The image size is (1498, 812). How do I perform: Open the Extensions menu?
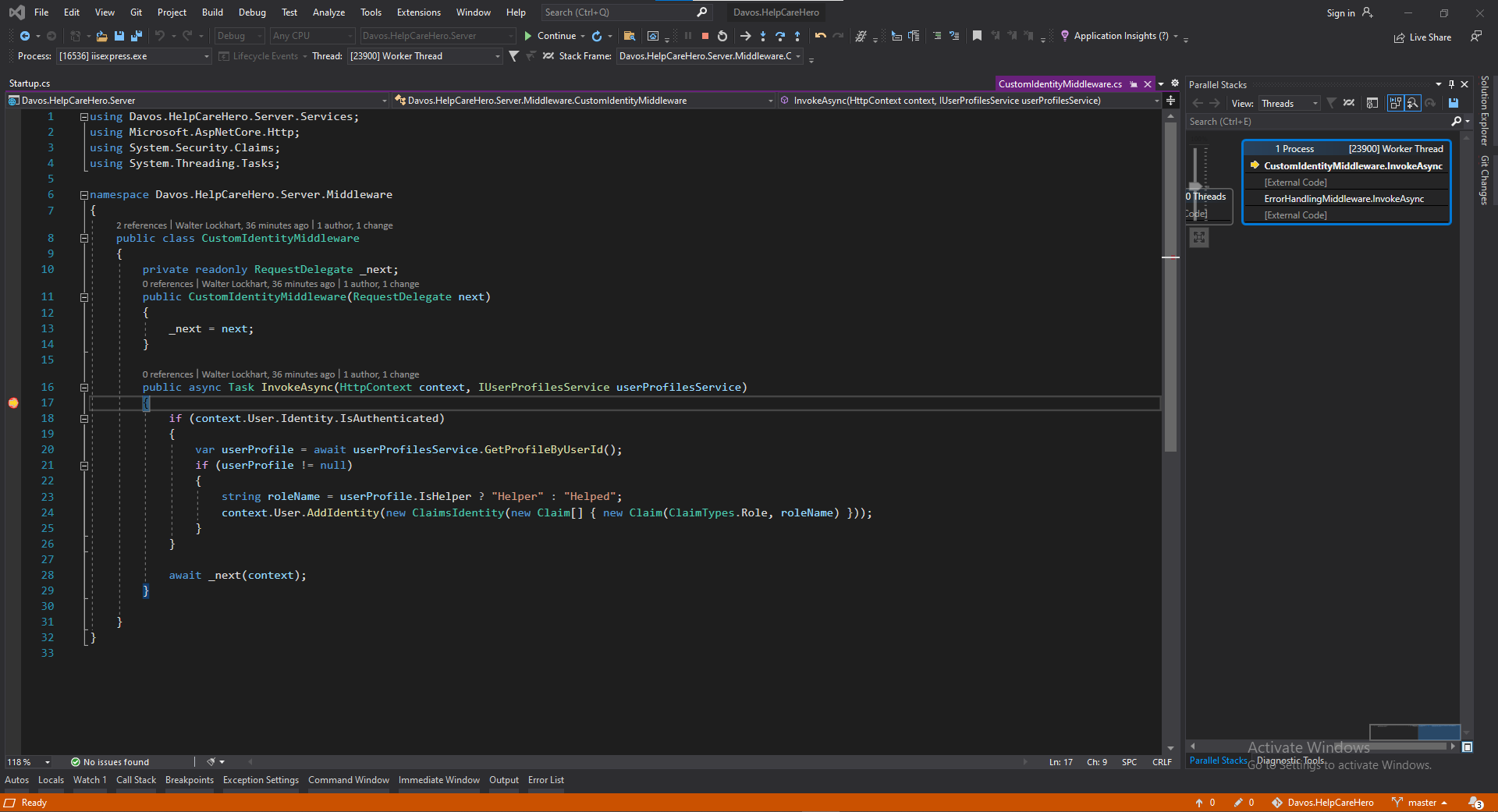(419, 12)
